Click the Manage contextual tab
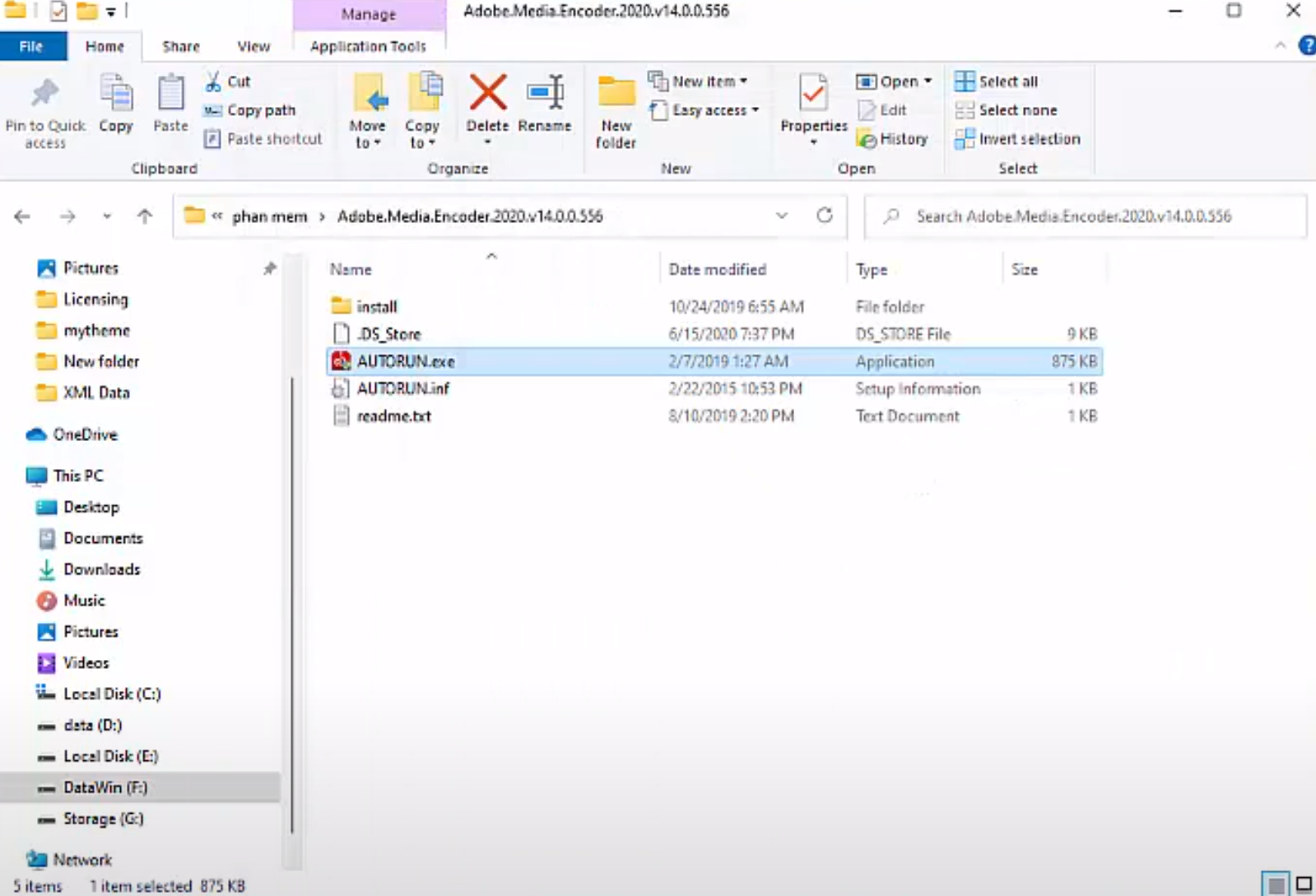The image size is (1316, 896). point(369,15)
